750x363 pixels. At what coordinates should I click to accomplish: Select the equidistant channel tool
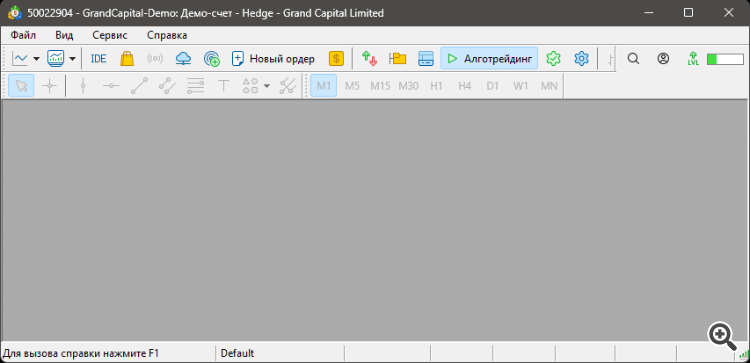[x=167, y=86]
